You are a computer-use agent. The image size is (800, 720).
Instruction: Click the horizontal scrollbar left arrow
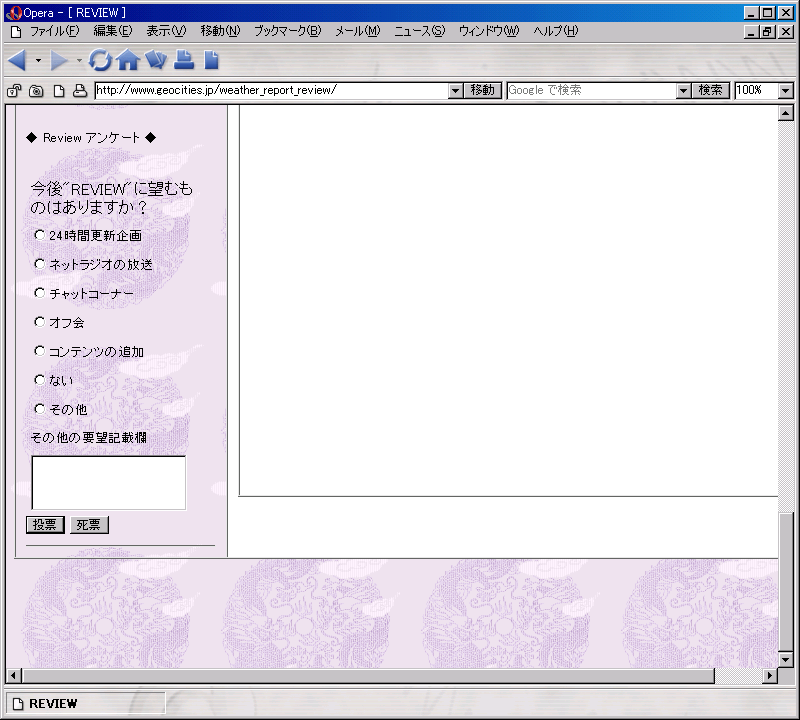13,676
